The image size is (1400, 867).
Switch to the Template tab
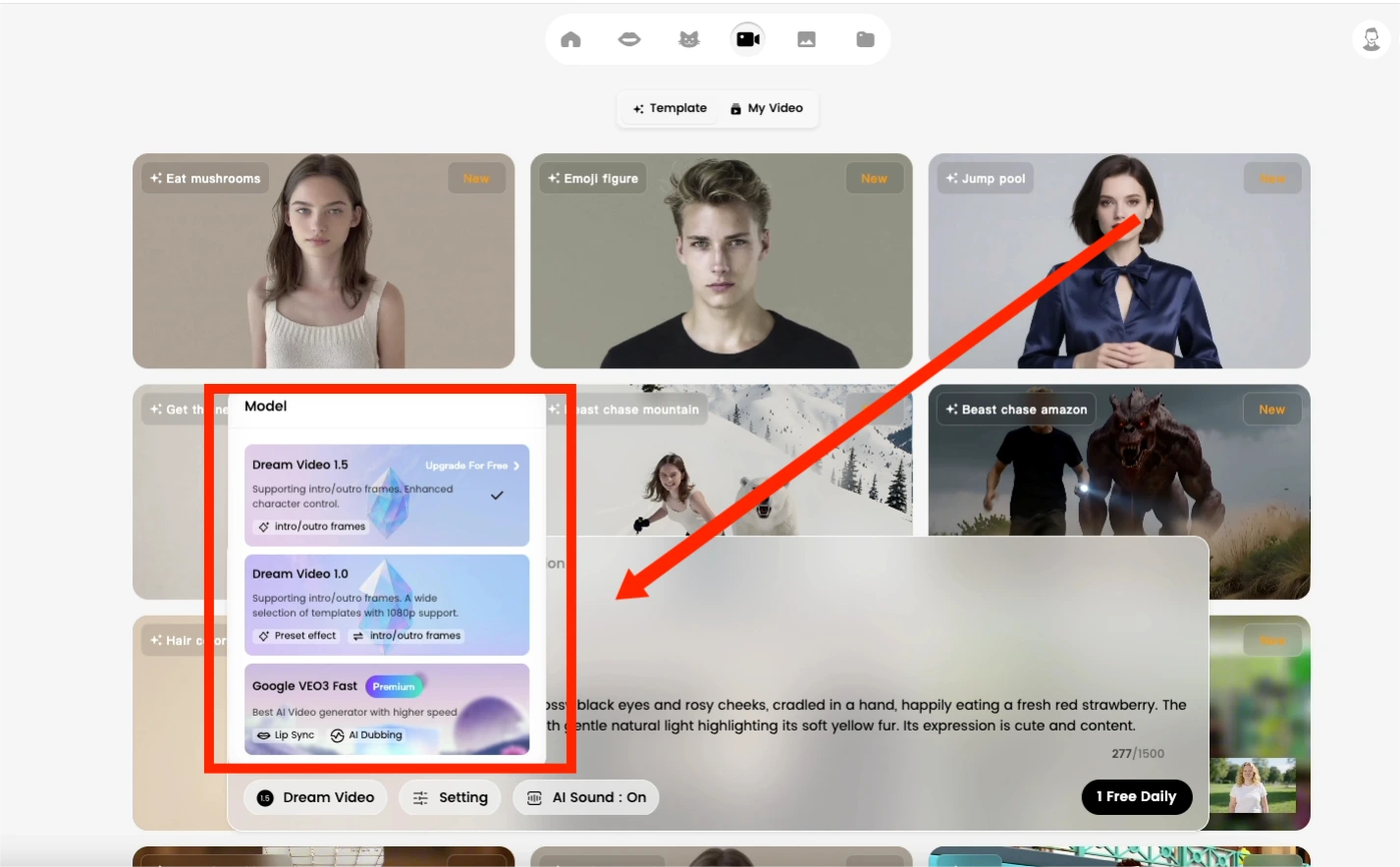tap(671, 108)
